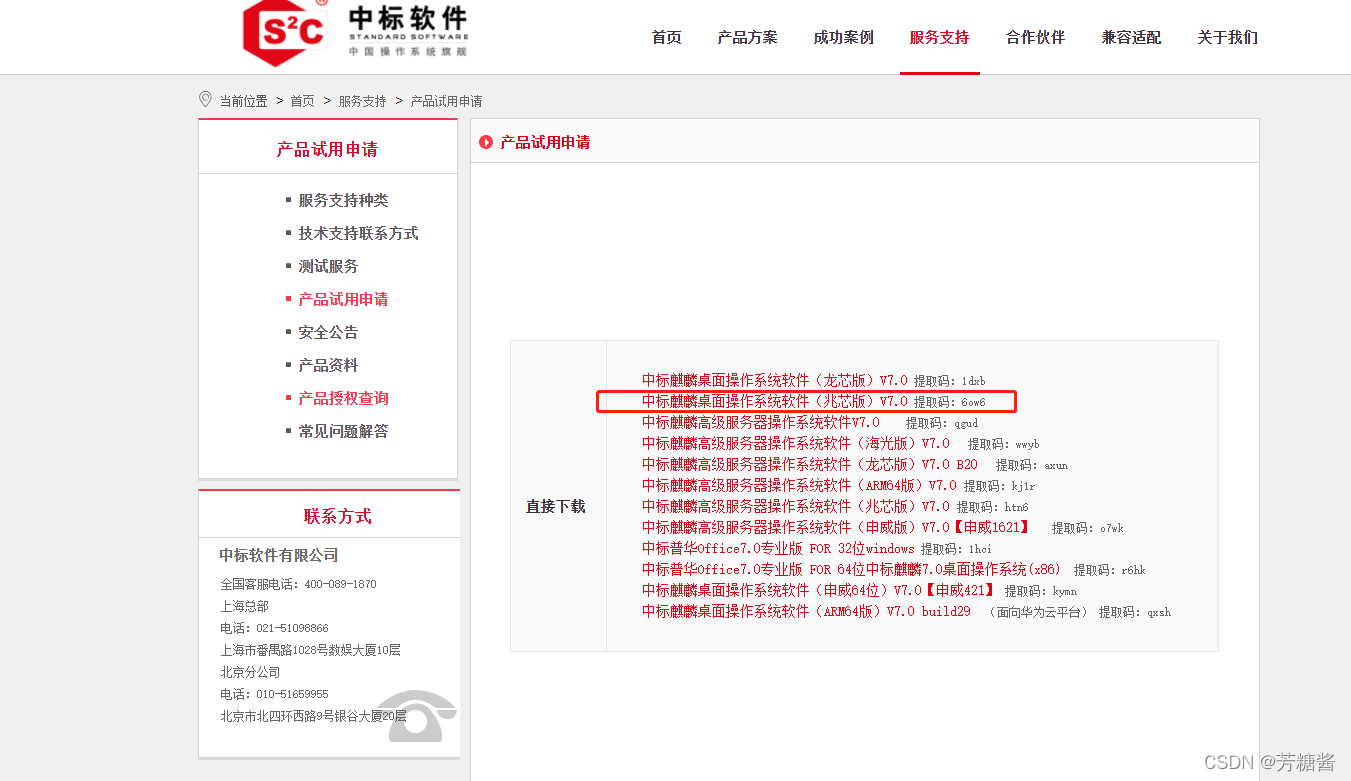Download 高级服务器操作系统软件（兆芯版）V7.0
This screenshot has height=781, width=1351.
[x=796, y=507]
